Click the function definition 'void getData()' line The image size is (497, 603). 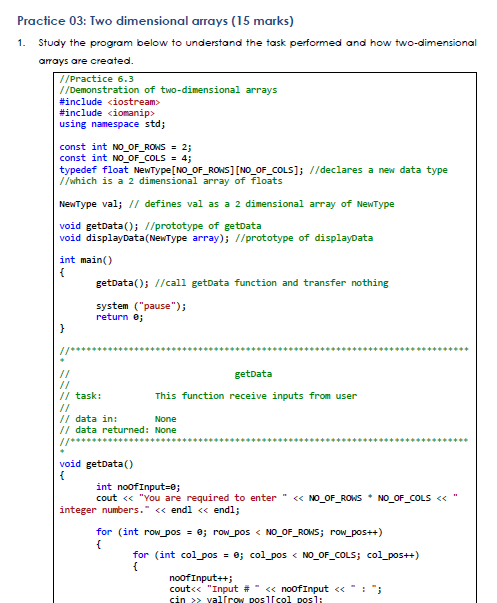(96, 464)
